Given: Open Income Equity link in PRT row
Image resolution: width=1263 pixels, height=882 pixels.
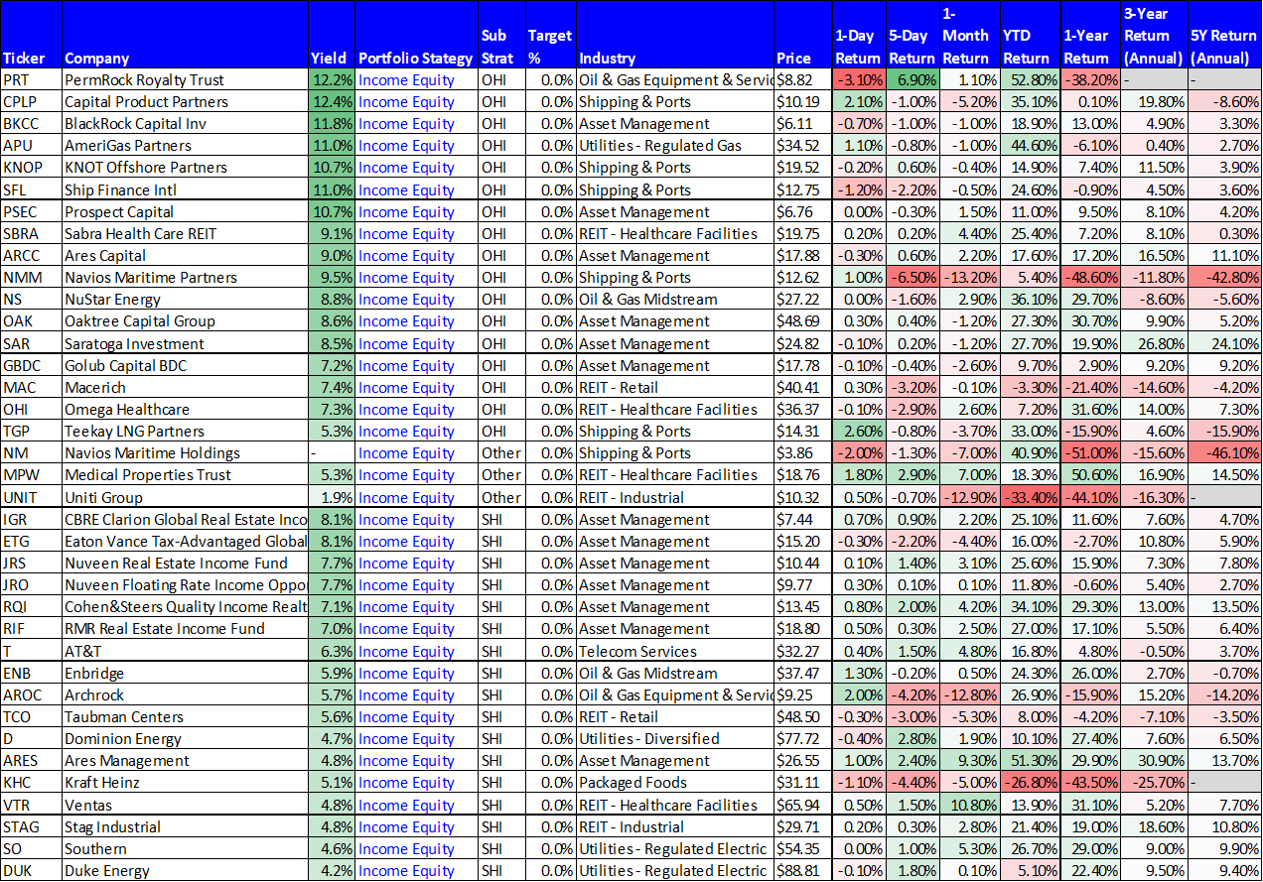Looking at the screenshot, I should coord(406,80).
